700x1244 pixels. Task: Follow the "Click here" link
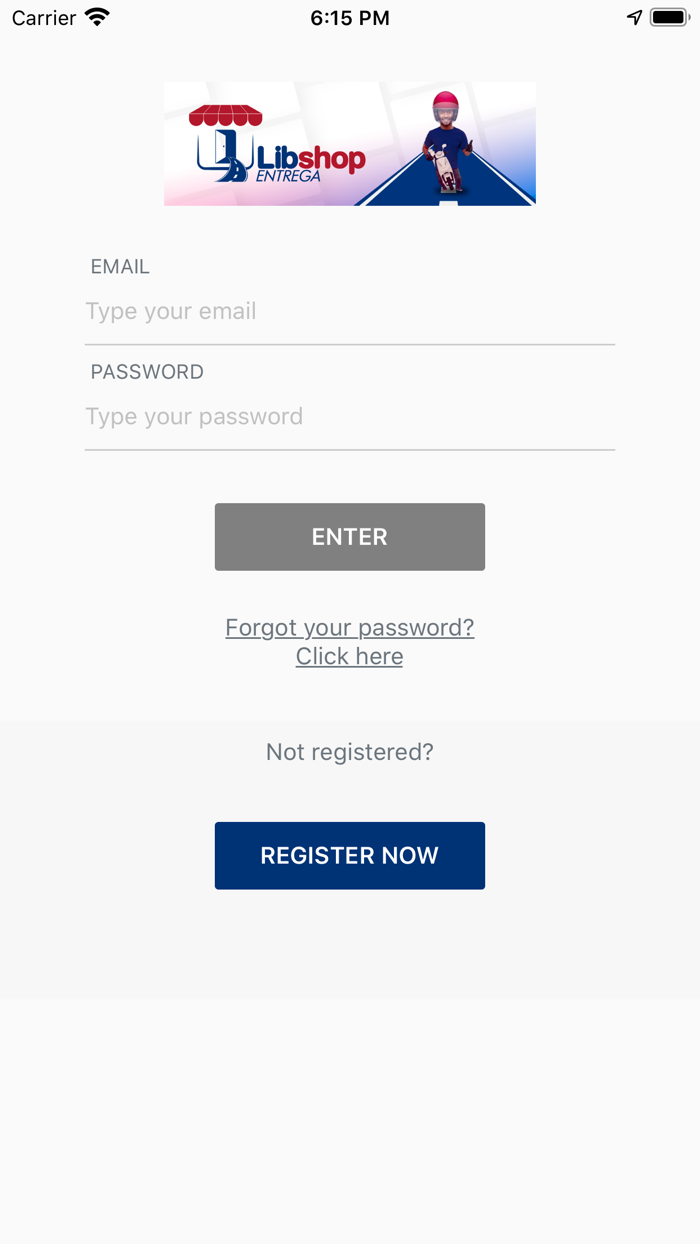tap(349, 657)
